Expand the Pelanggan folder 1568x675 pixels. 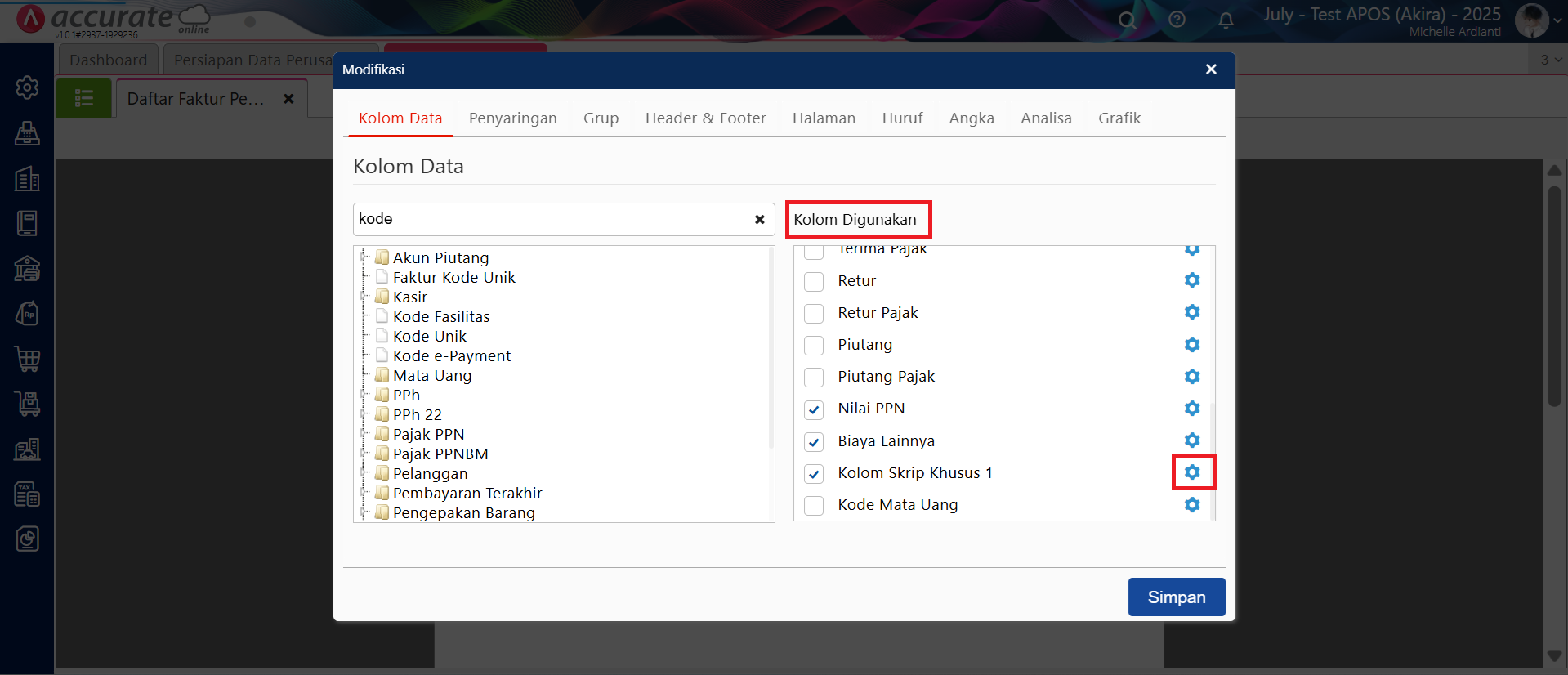click(364, 473)
